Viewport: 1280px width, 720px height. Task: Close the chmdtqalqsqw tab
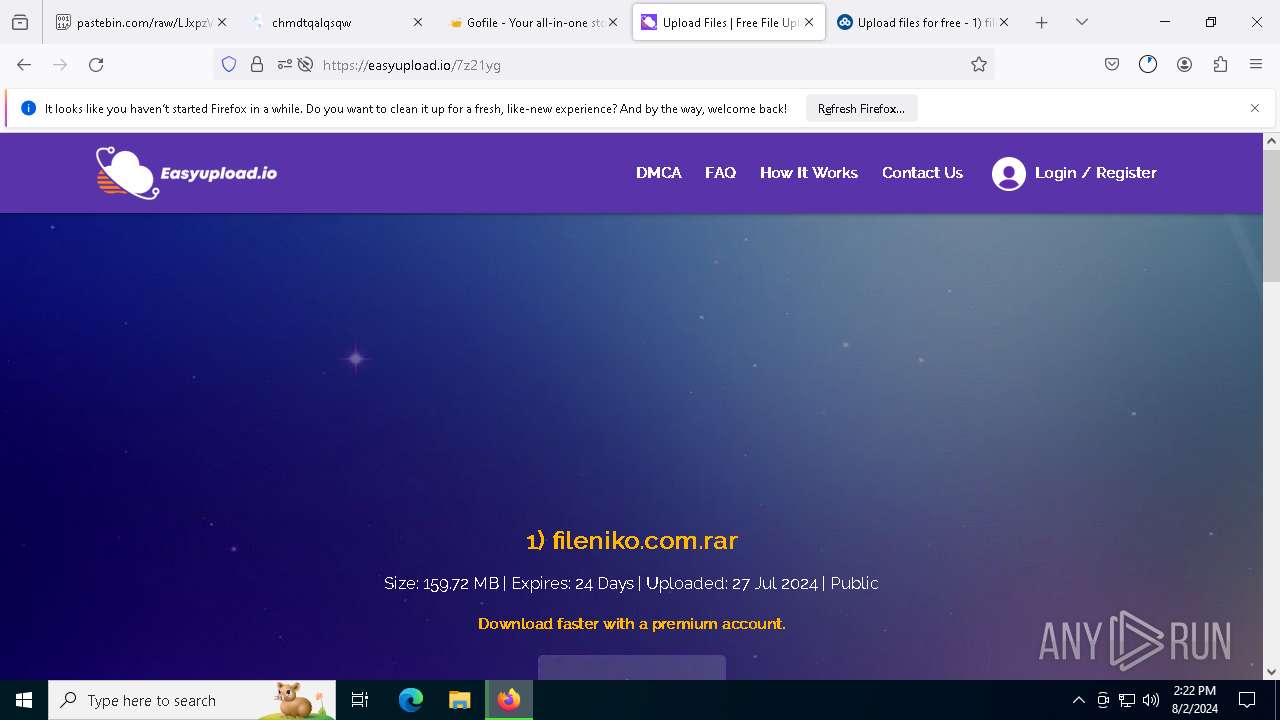pyautogui.click(x=418, y=22)
